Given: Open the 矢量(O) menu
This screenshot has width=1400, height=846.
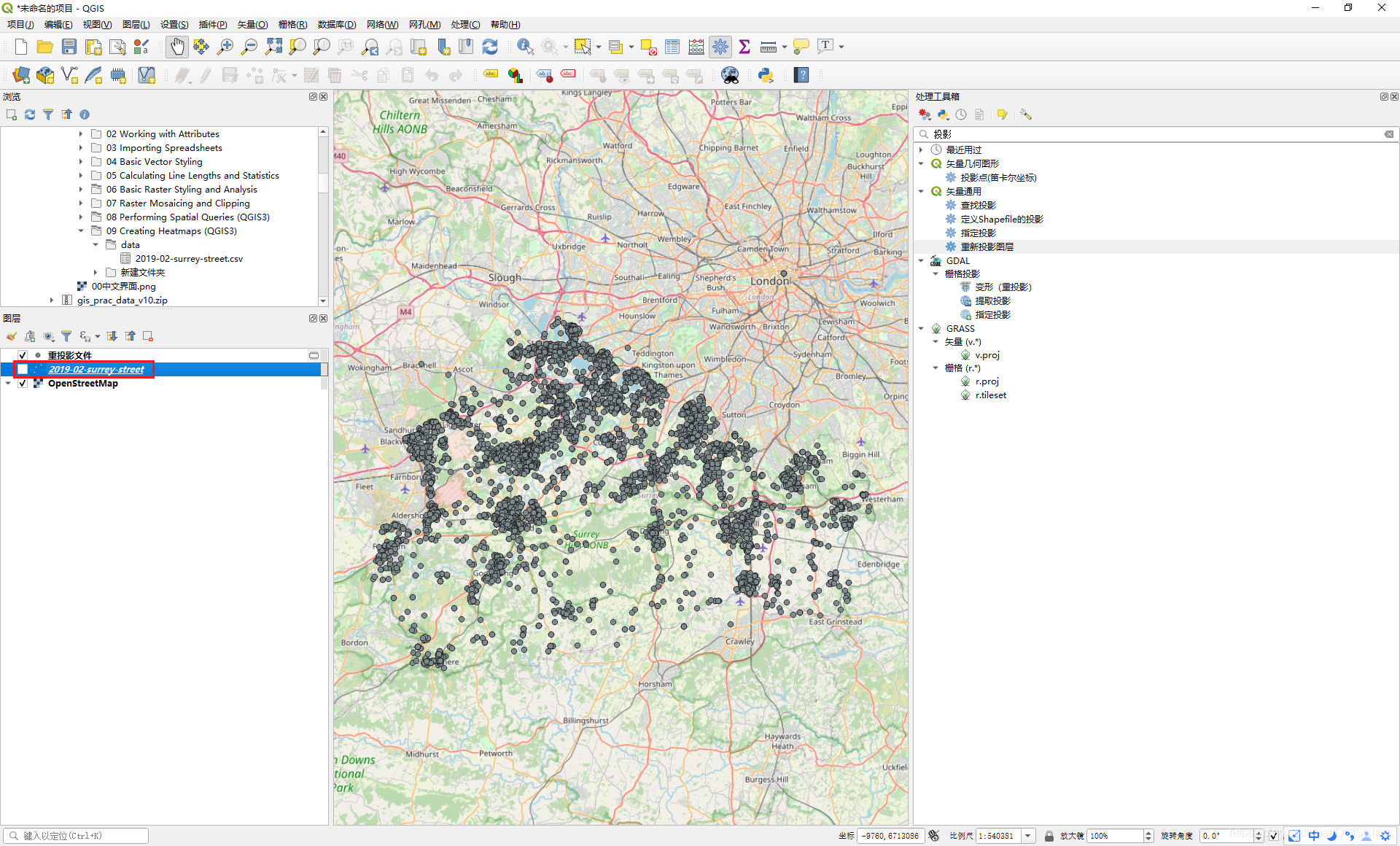Looking at the screenshot, I should [x=252, y=25].
